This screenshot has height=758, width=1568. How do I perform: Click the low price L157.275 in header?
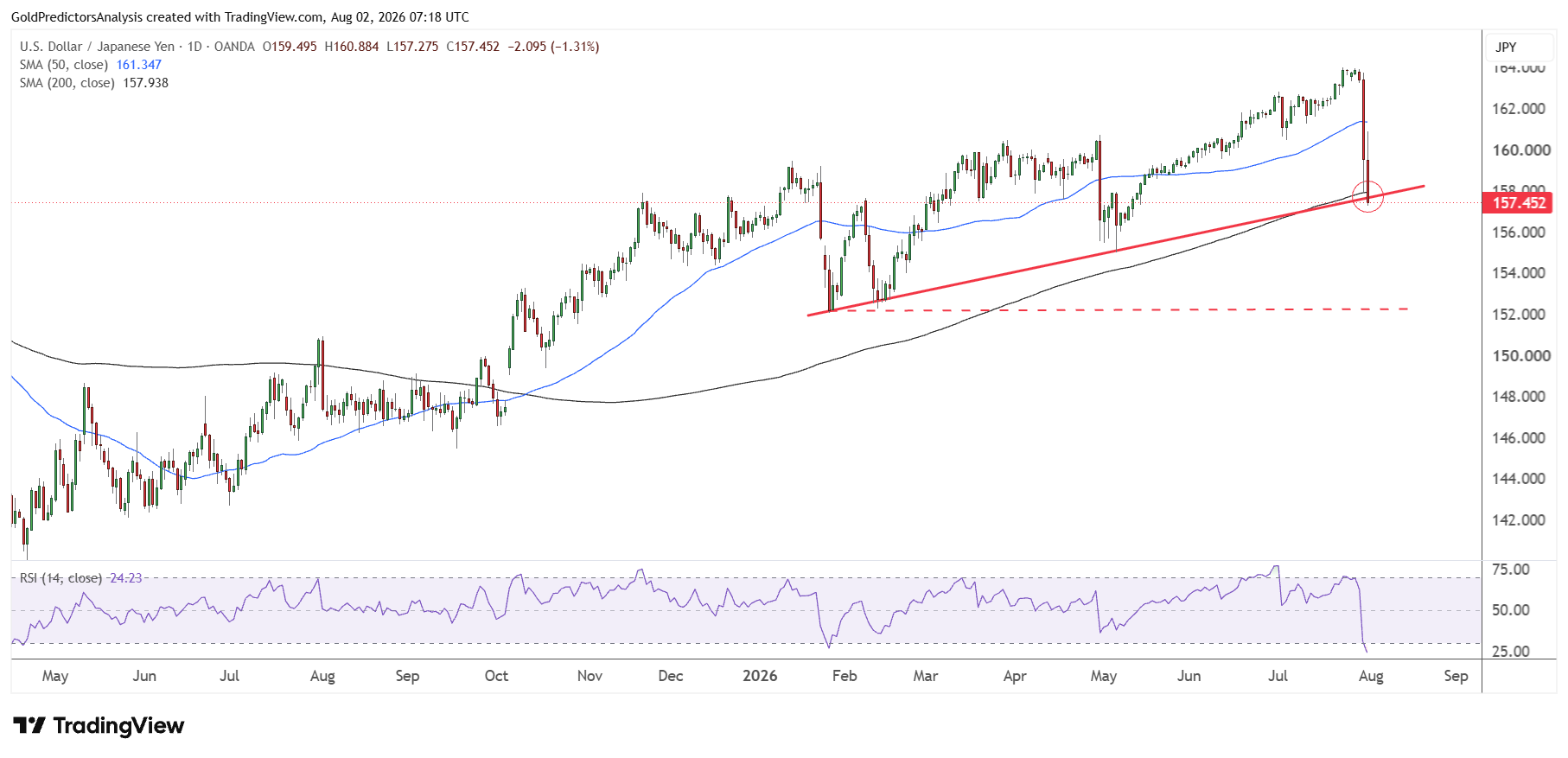pos(412,47)
